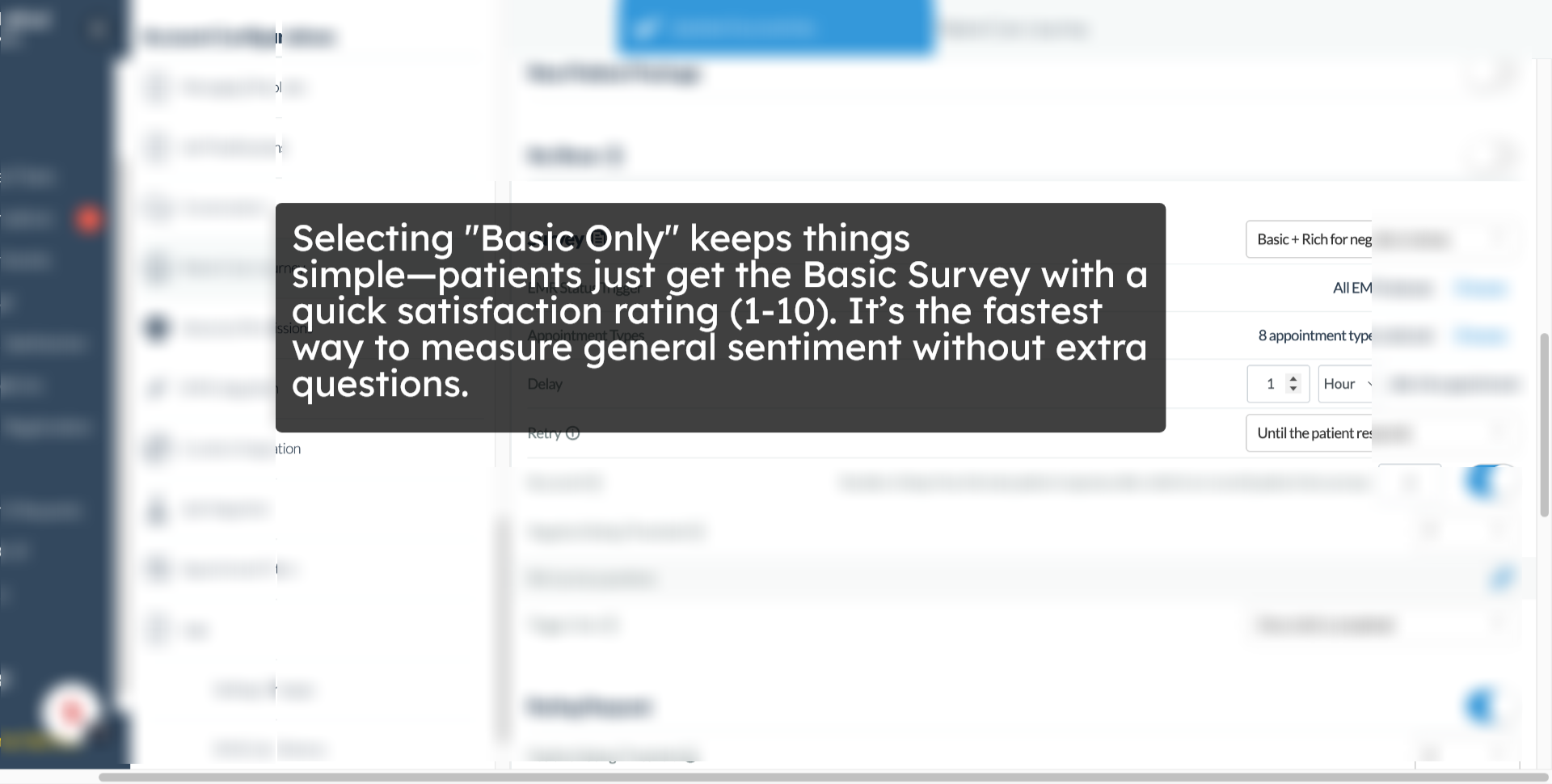Click into the Delay number field showing 1
Screen dimensions: 1552x784
[1278, 384]
